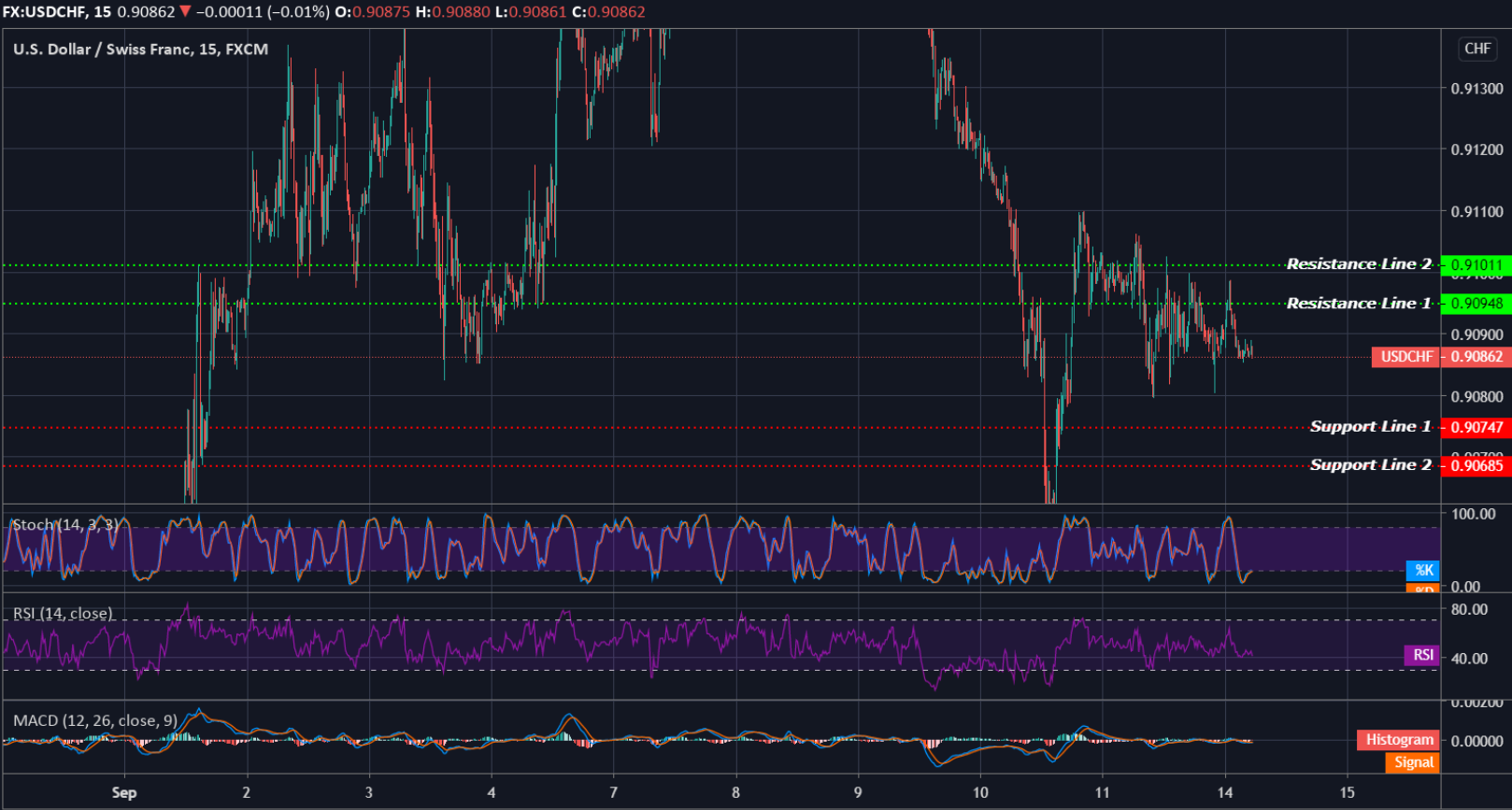Open the RSI (14, close) indicator legend
The image size is (1512, 810).
tap(63, 614)
